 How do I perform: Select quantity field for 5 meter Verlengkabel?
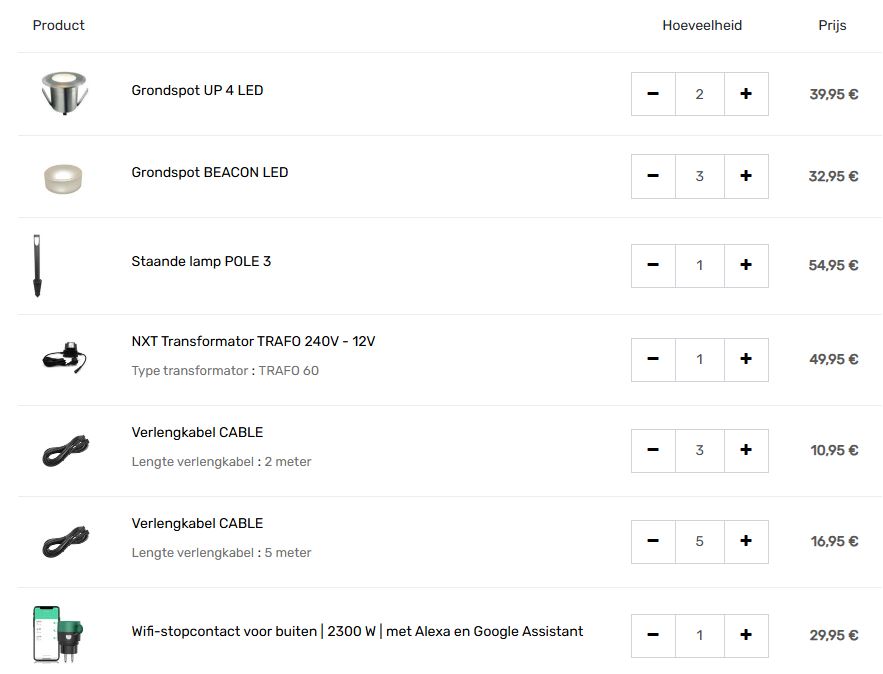[699, 541]
